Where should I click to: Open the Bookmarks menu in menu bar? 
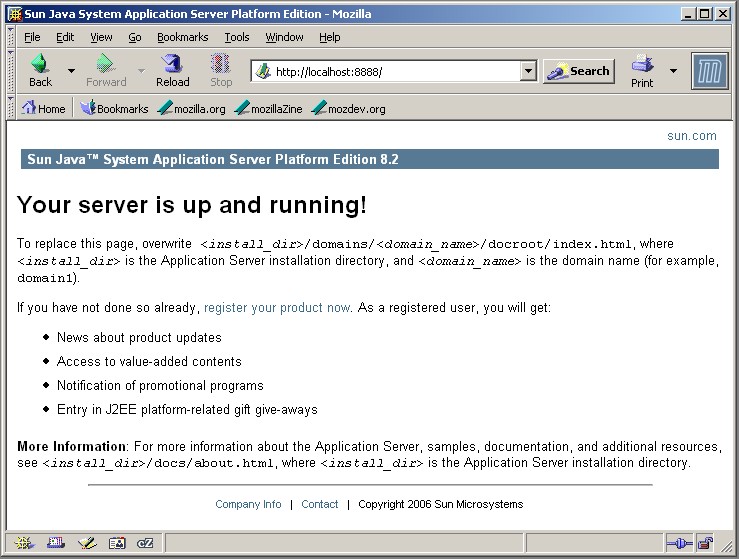[x=182, y=37]
